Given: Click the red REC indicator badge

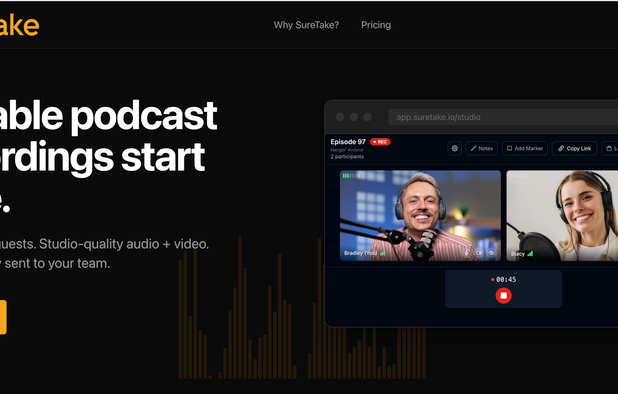Looking at the screenshot, I should click(x=380, y=142).
